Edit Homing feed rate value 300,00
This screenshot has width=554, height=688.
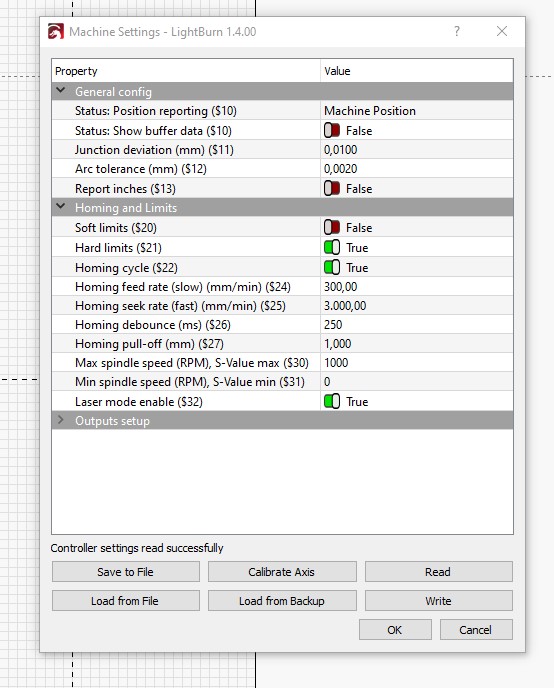click(x=340, y=287)
